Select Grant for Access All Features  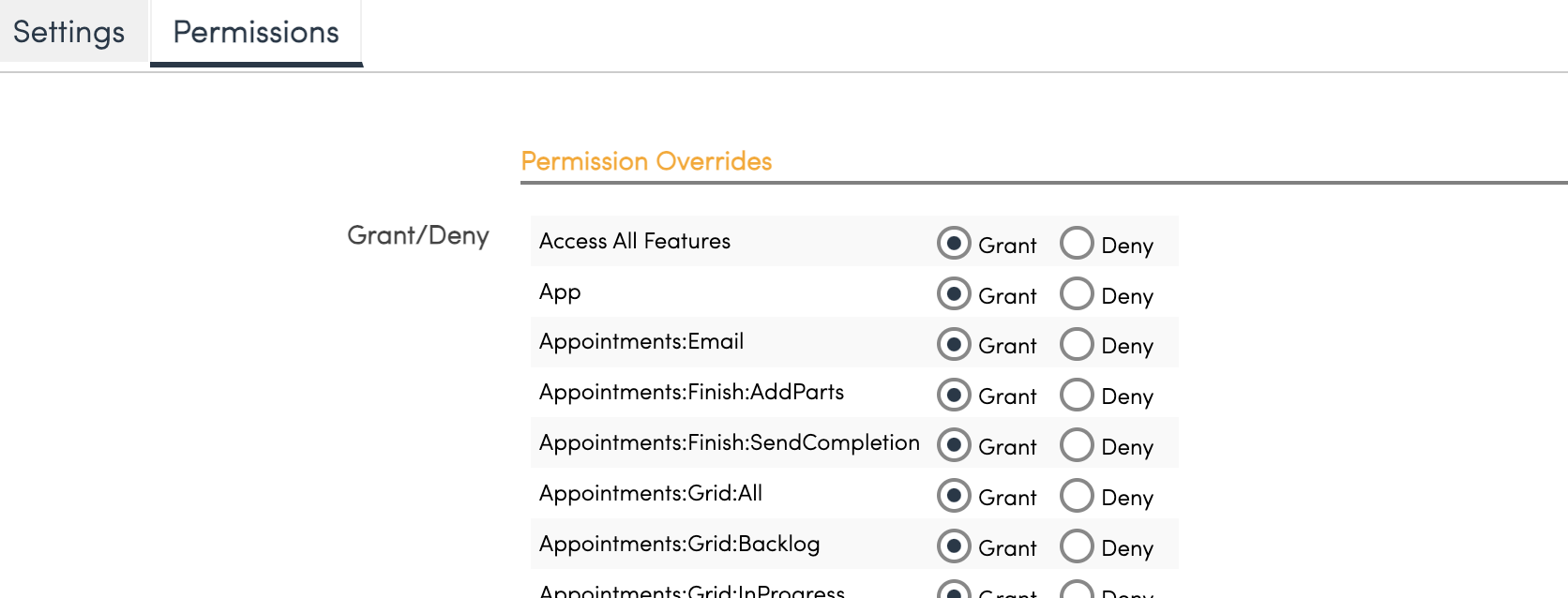tap(954, 243)
